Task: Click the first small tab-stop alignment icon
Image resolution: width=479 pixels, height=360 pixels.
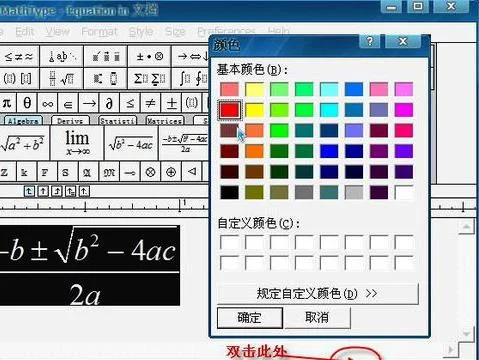Action: (29, 191)
